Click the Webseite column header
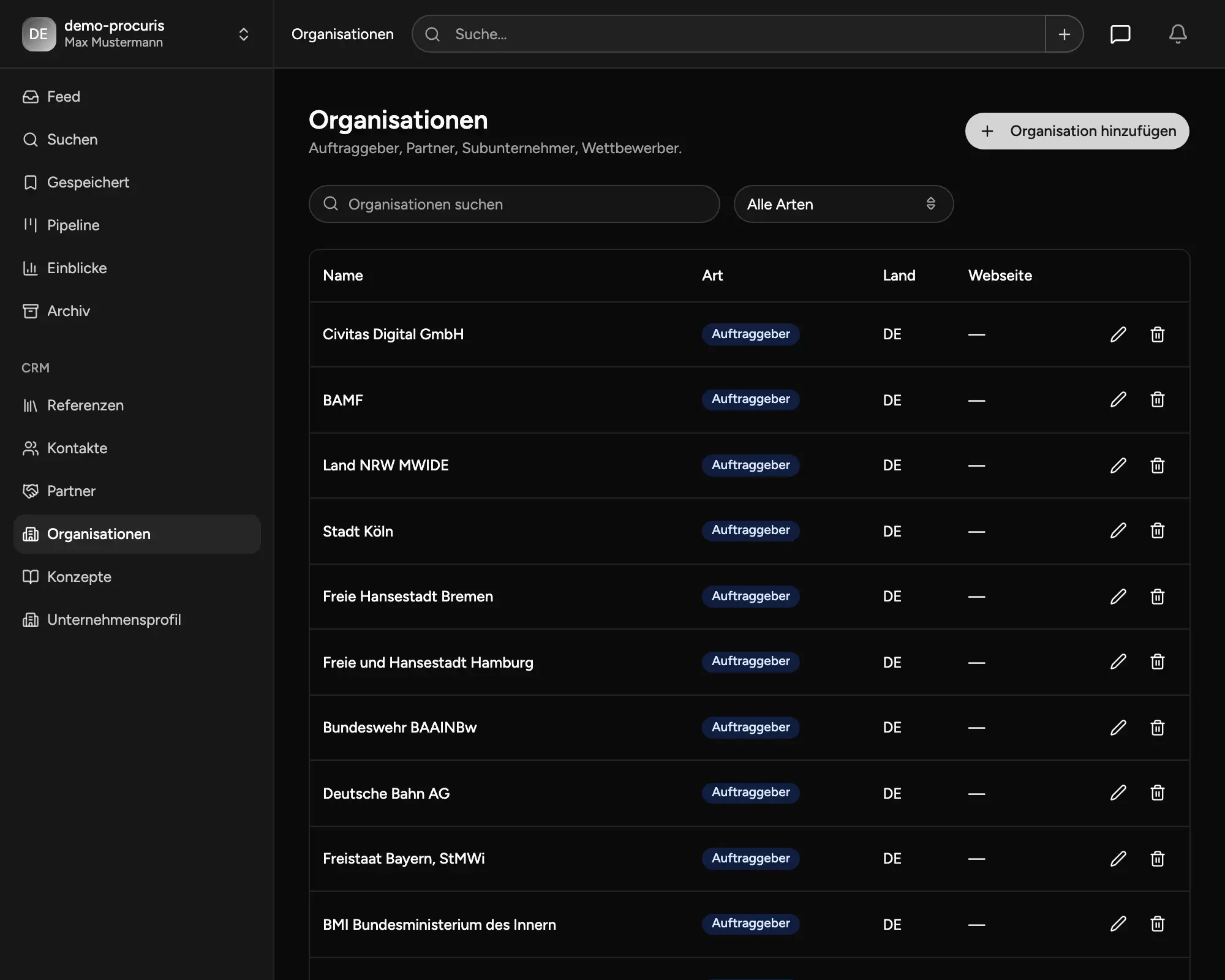This screenshot has width=1225, height=980. pyautogui.click(x=1000, y=276)
